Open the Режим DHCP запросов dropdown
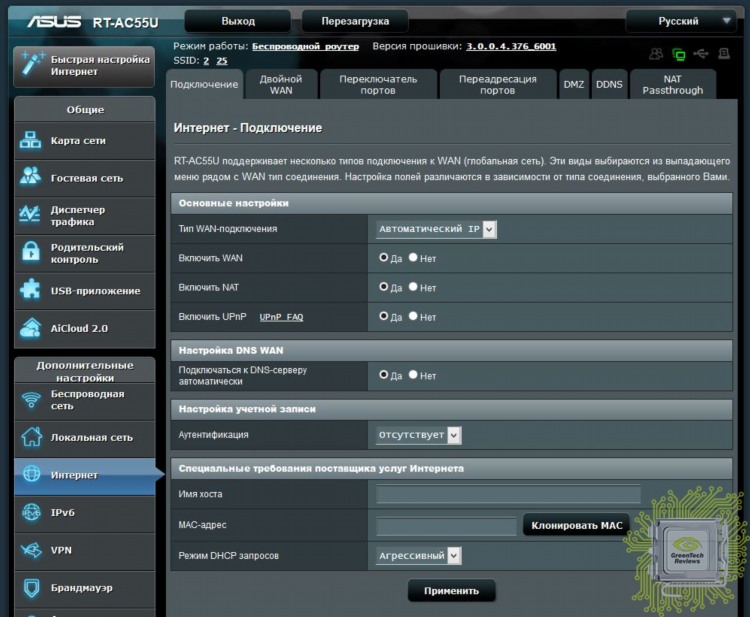750x617 pixels. pos(419,556)
